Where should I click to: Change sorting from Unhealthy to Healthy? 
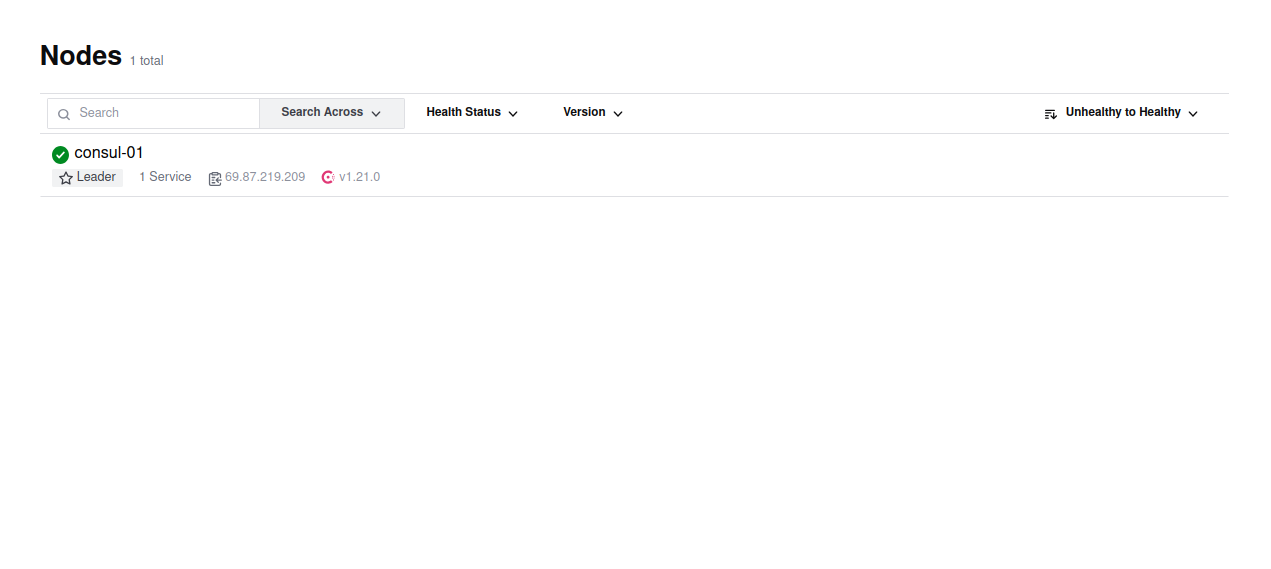pos(1122,113)
